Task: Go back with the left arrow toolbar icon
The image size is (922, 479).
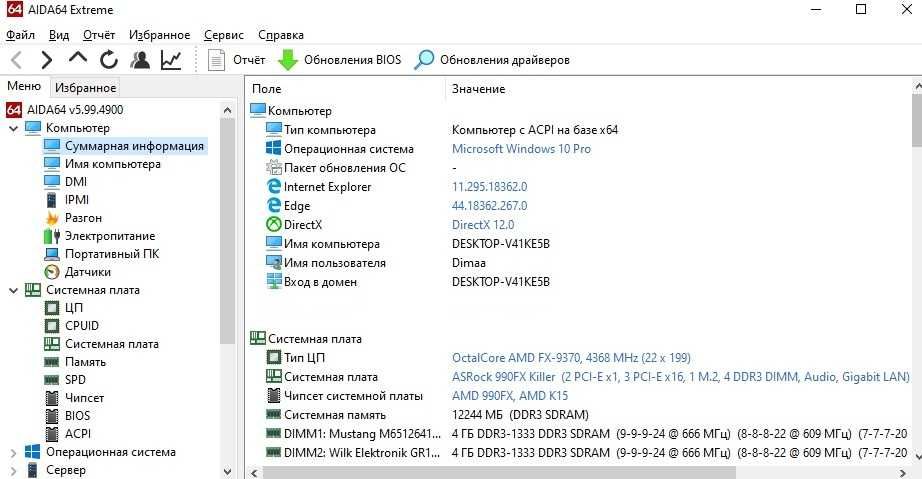Action: (16, 60)
